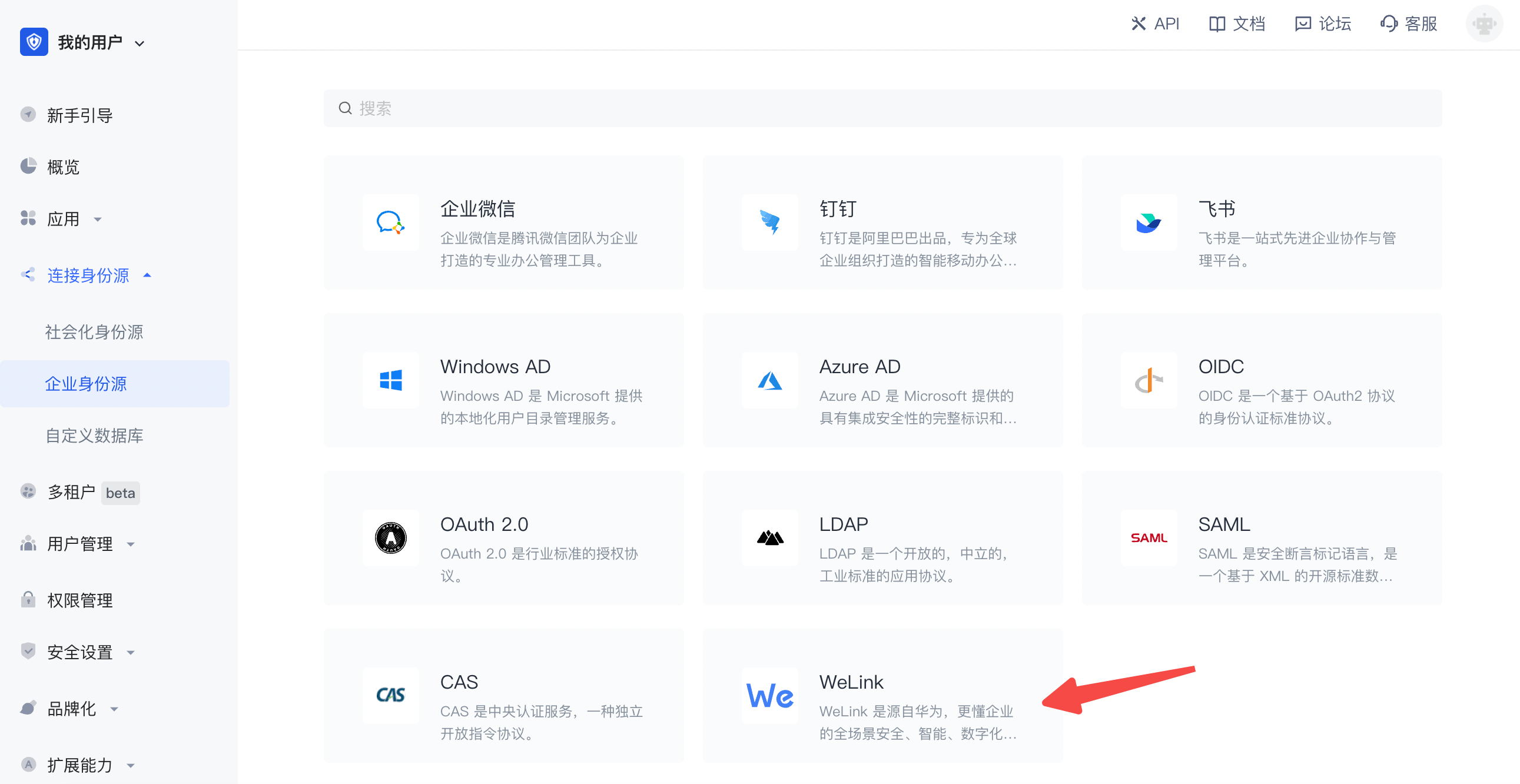Click the DingTalk (钉钉) logo icon

pos(769,223)
